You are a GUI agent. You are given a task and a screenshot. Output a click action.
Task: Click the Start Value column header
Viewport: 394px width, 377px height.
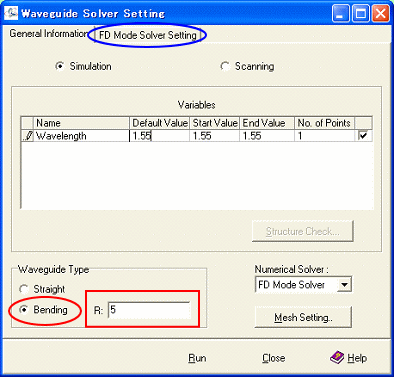tap(214, 123)
